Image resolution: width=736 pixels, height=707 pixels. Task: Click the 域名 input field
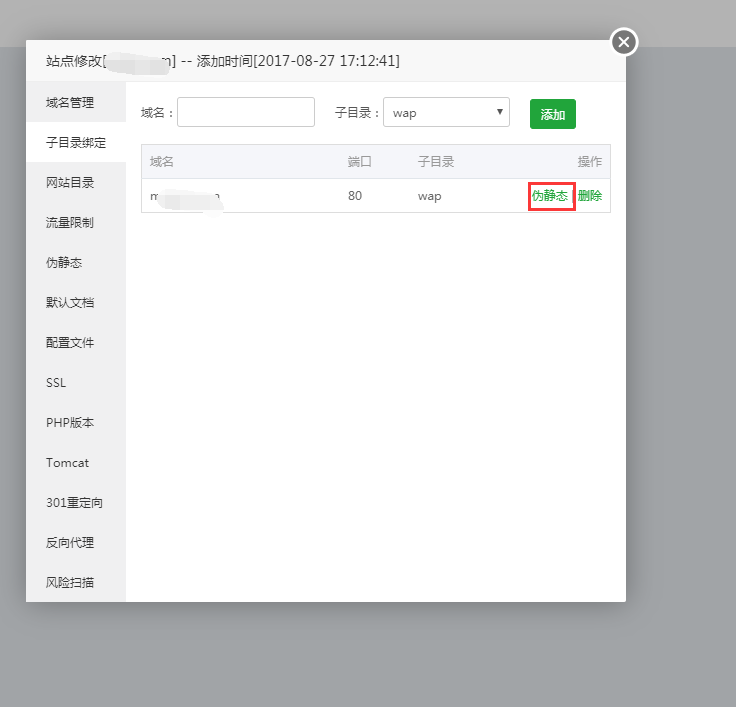coord(246,112)
